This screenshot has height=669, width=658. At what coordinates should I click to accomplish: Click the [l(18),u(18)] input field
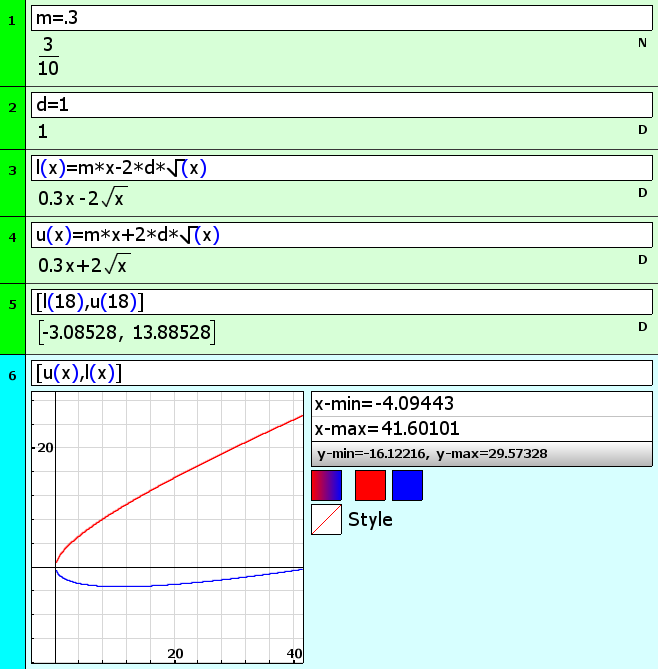[341, 302]
